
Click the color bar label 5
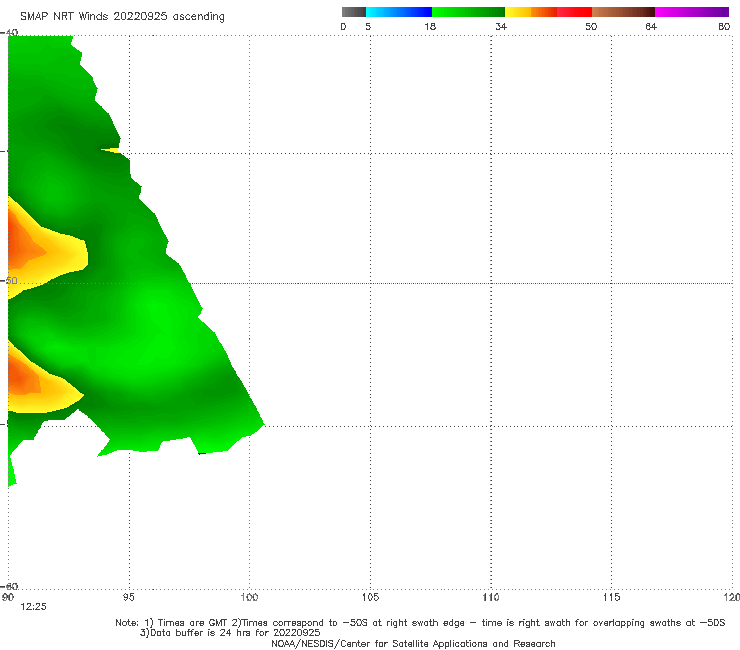[368, 27]
